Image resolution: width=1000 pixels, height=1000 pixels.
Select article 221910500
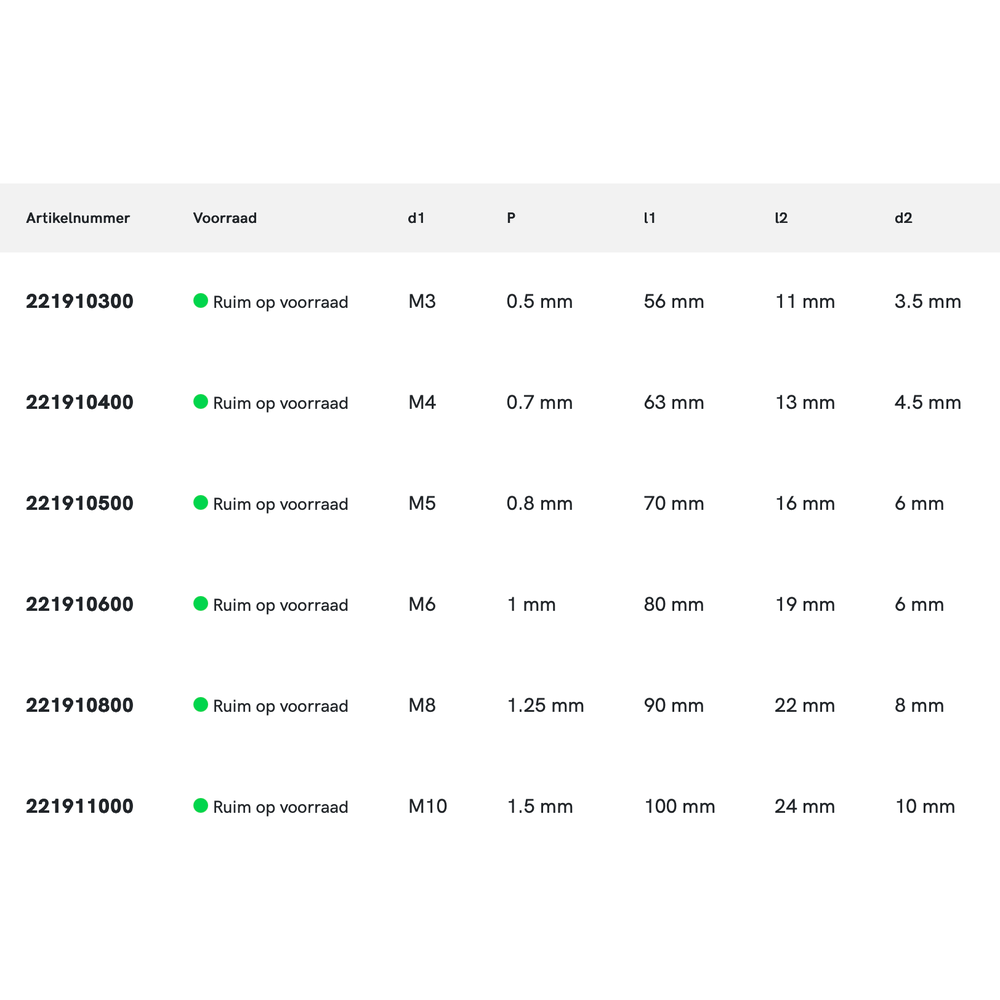point(79,503)
